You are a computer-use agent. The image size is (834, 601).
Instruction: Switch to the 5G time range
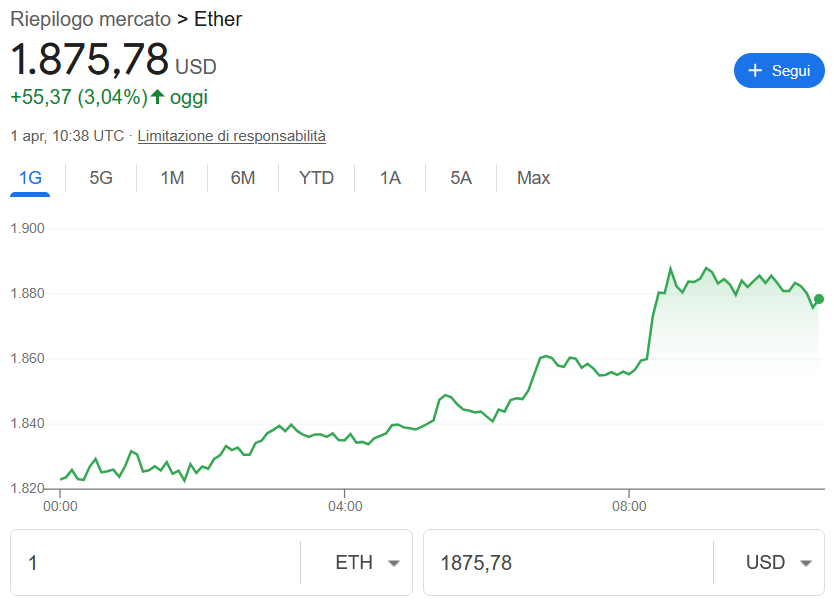pyautogui.click(x=101, y=178)
